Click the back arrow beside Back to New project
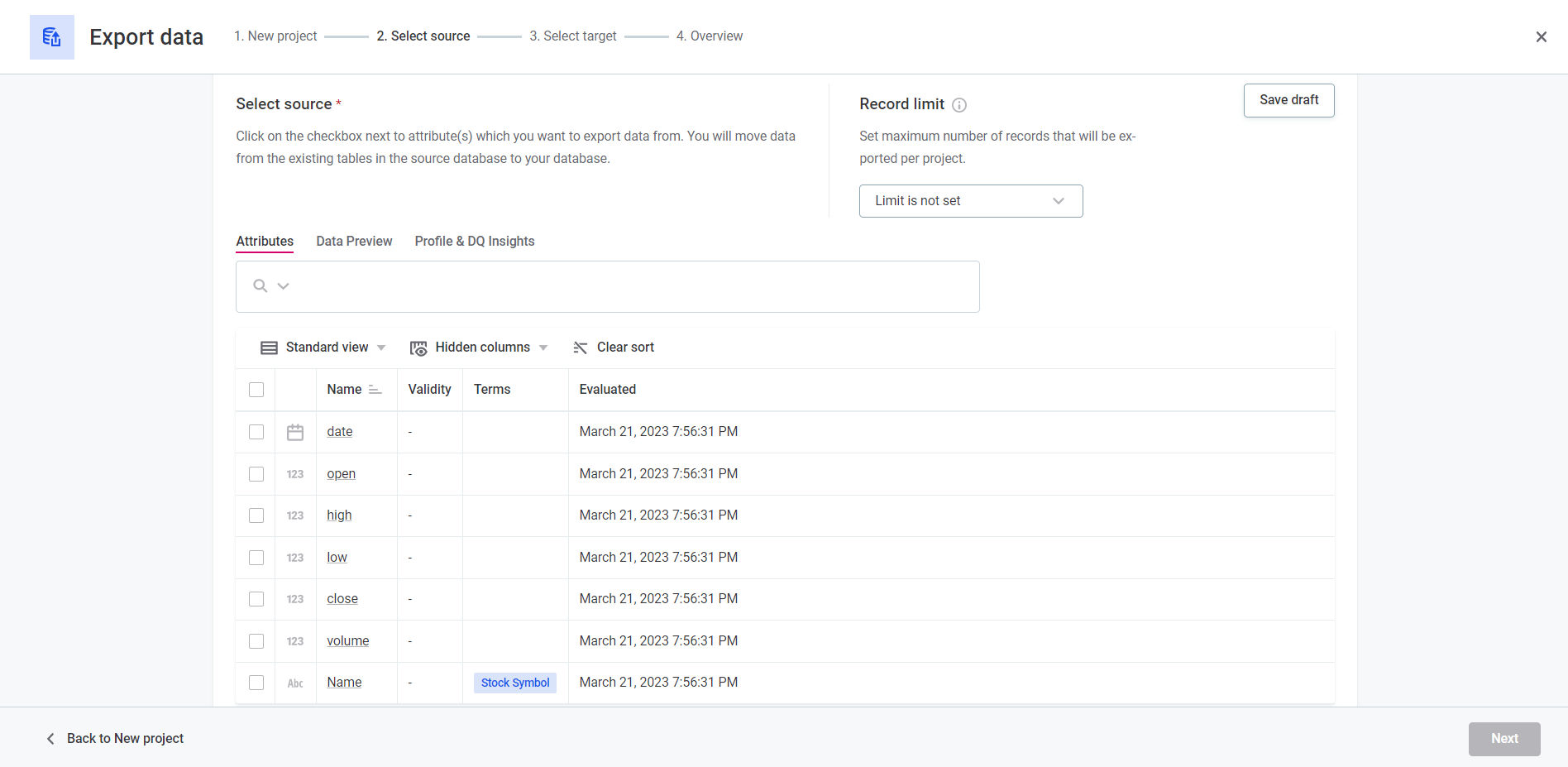Image resolution: width=1568 pixels, height=767 pixels. tap(50, 739)
